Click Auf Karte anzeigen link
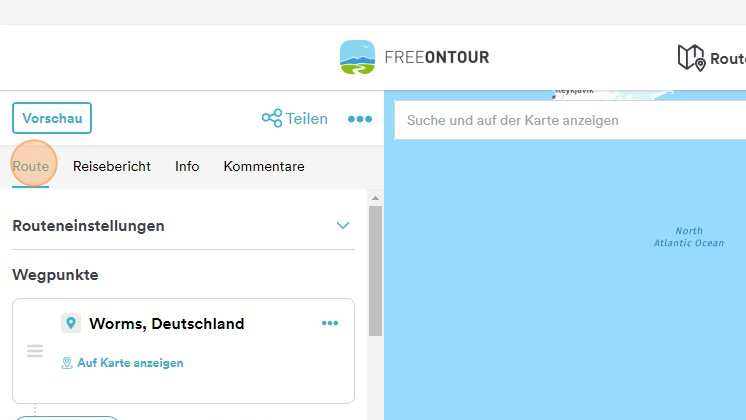Screen dimensions: 746x420 (130, 363)
